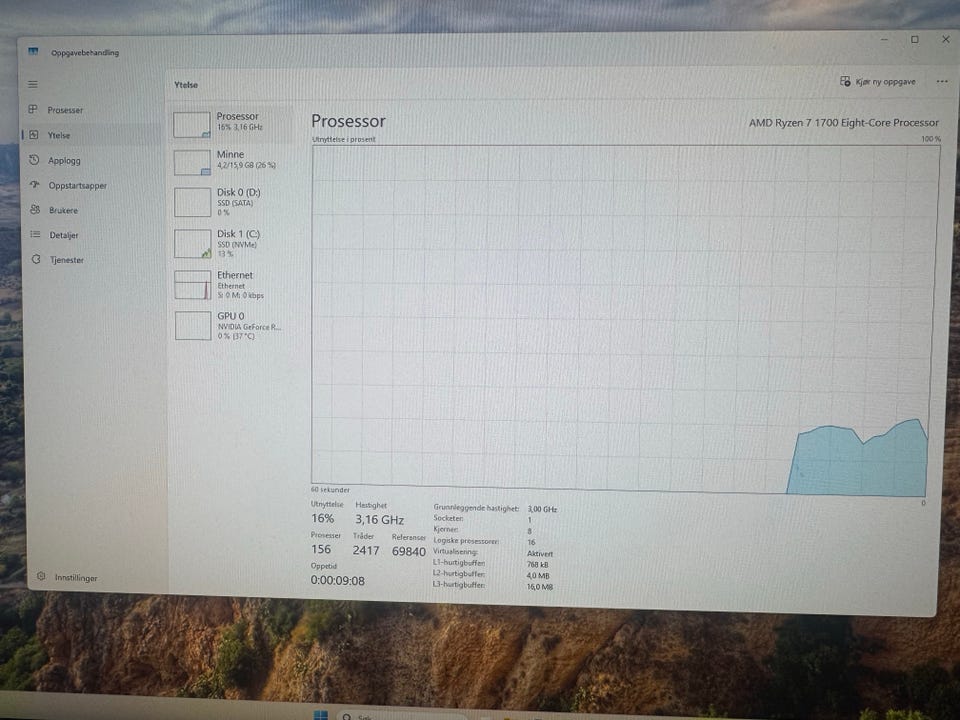This screenshot has width=960, height=720.
Task: Click the Oppgavebehandling app icon in title bar
Action: (x=33, y=51)
